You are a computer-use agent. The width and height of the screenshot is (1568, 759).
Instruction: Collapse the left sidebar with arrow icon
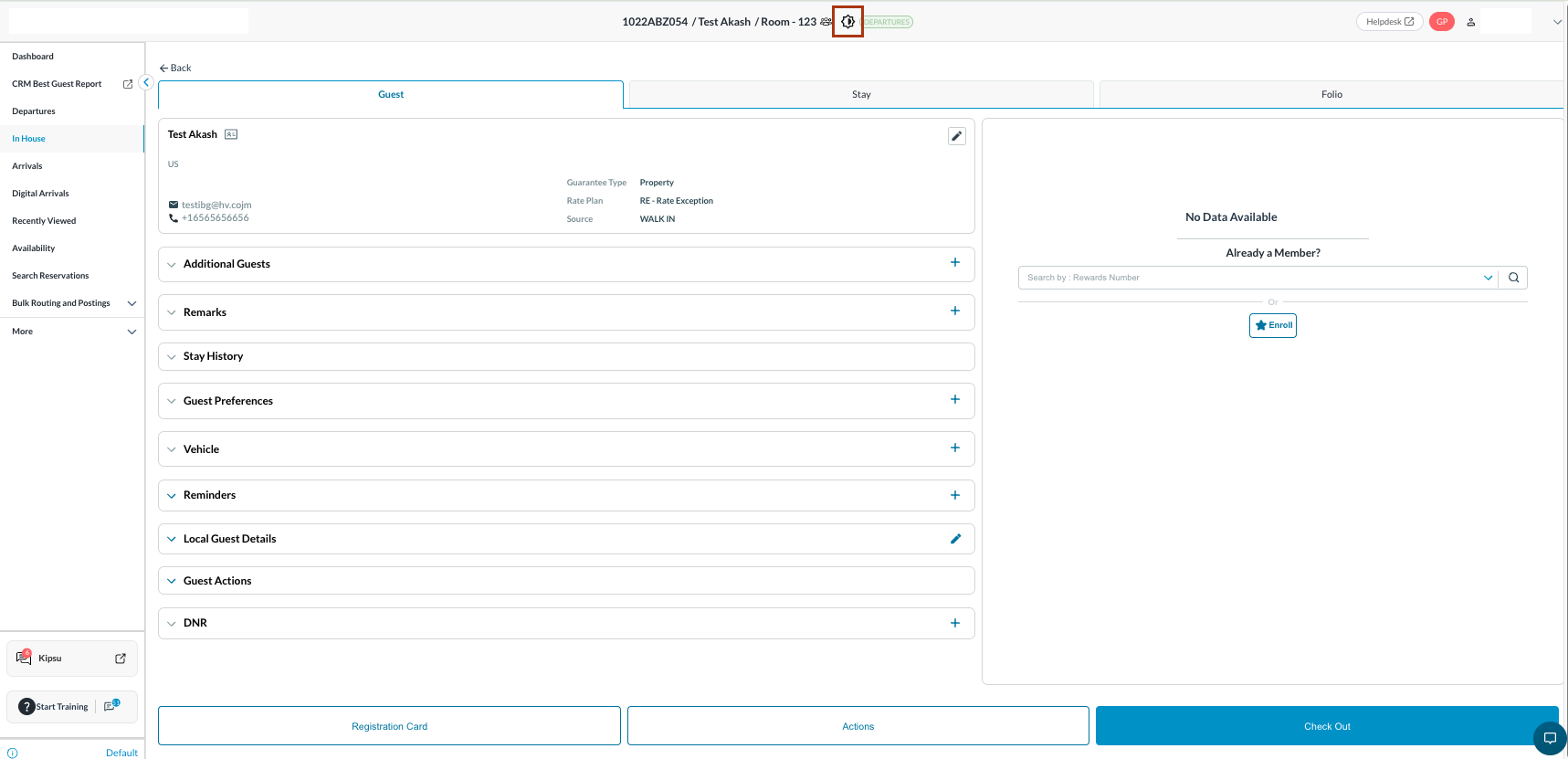(146, 82)
